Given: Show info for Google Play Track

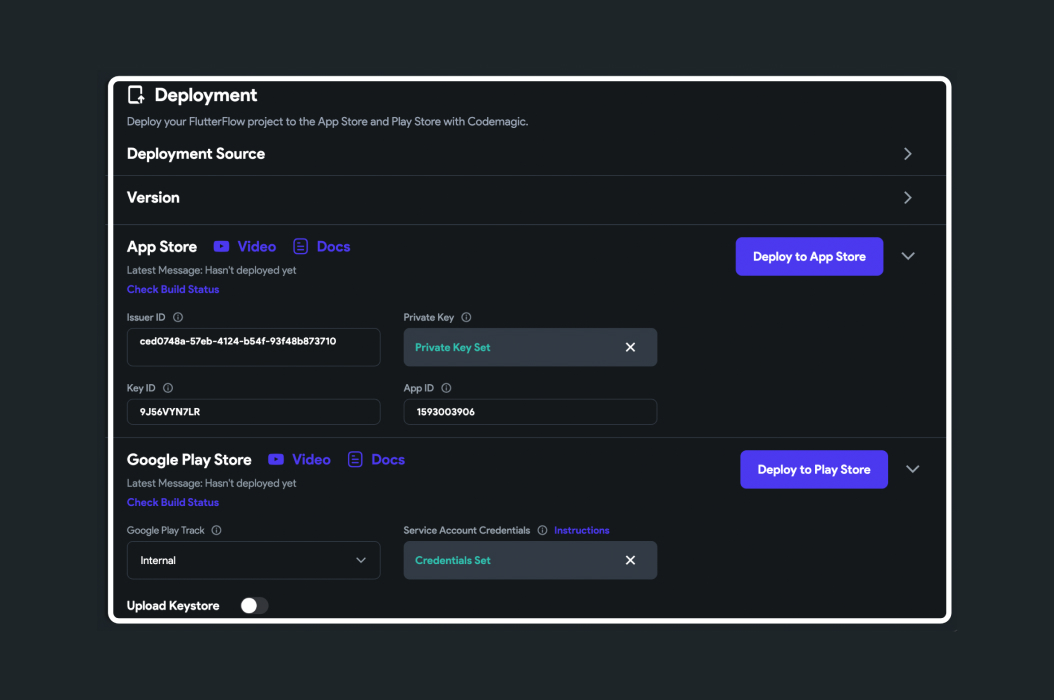Looking at the screenshot, I should pyautogui.click(x=216, y=530).
